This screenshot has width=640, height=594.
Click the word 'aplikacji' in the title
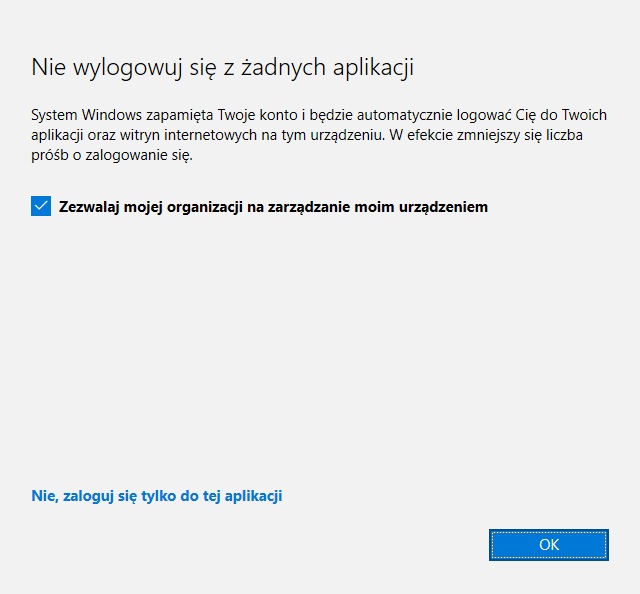(x=373, y=68)
